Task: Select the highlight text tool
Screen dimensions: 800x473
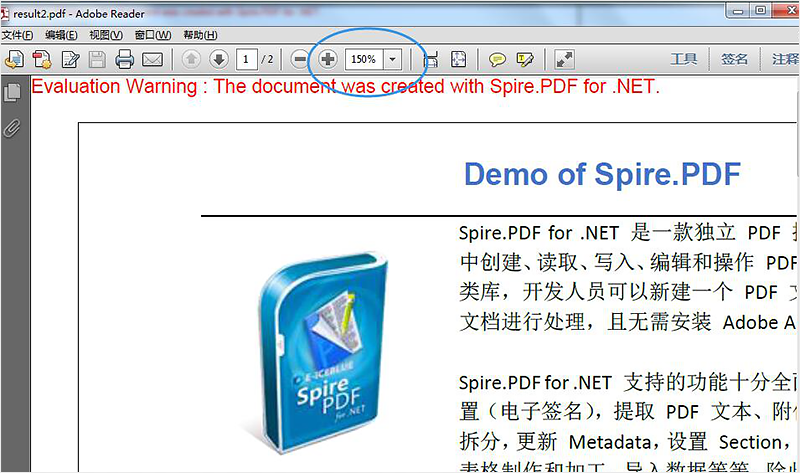Action: 525,60
